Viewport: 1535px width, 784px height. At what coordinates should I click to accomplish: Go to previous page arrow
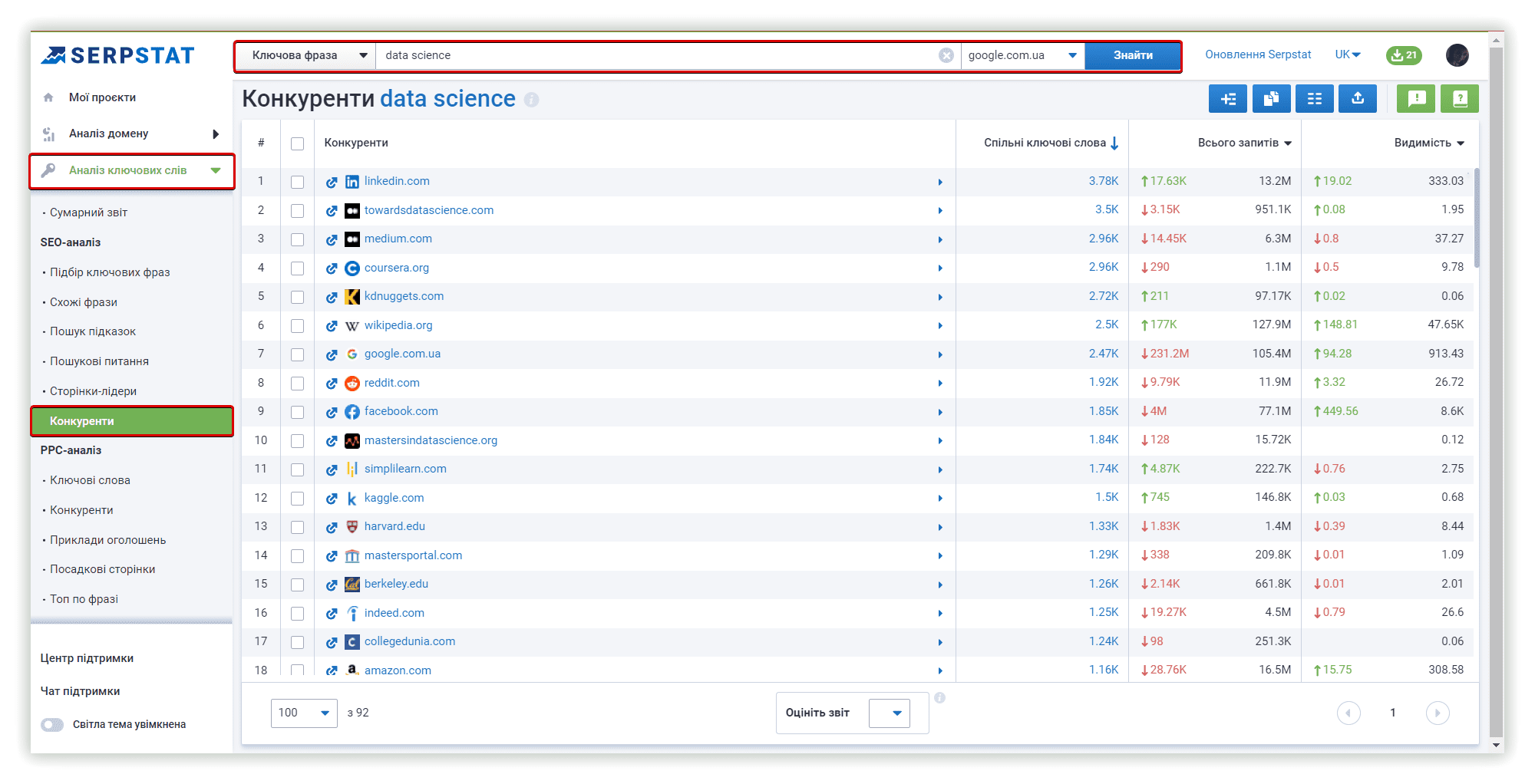click(x=1348, y=713)
